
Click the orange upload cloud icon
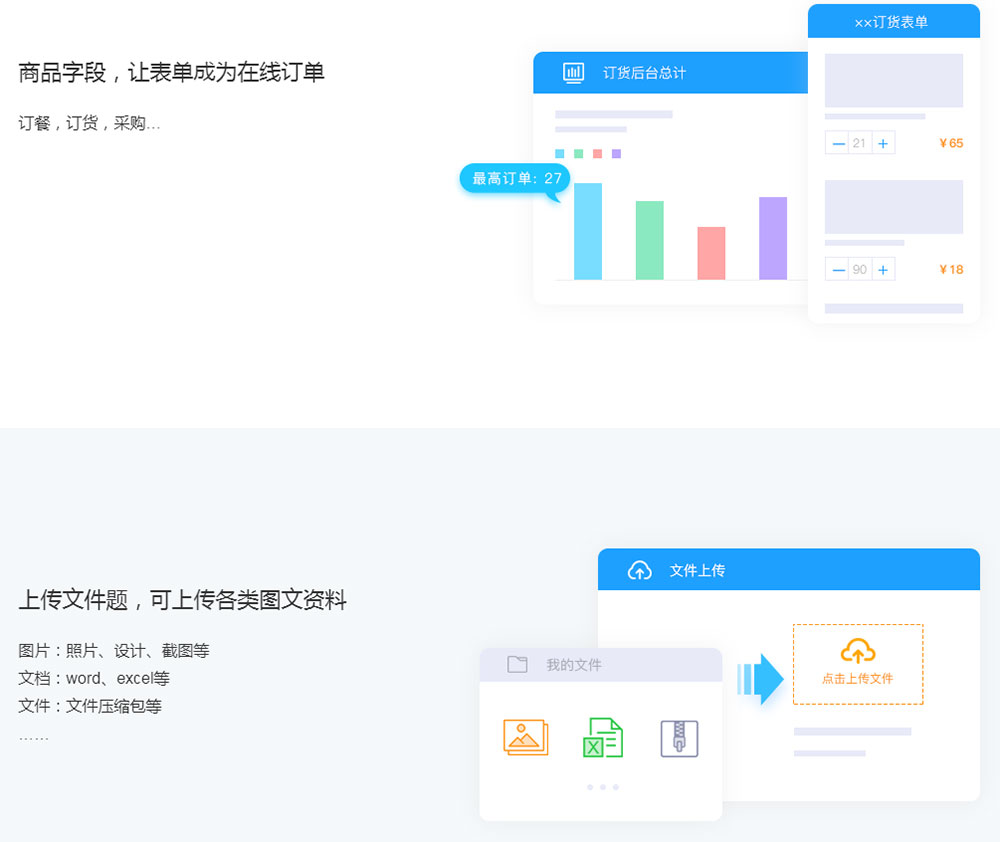coord(857,651)
